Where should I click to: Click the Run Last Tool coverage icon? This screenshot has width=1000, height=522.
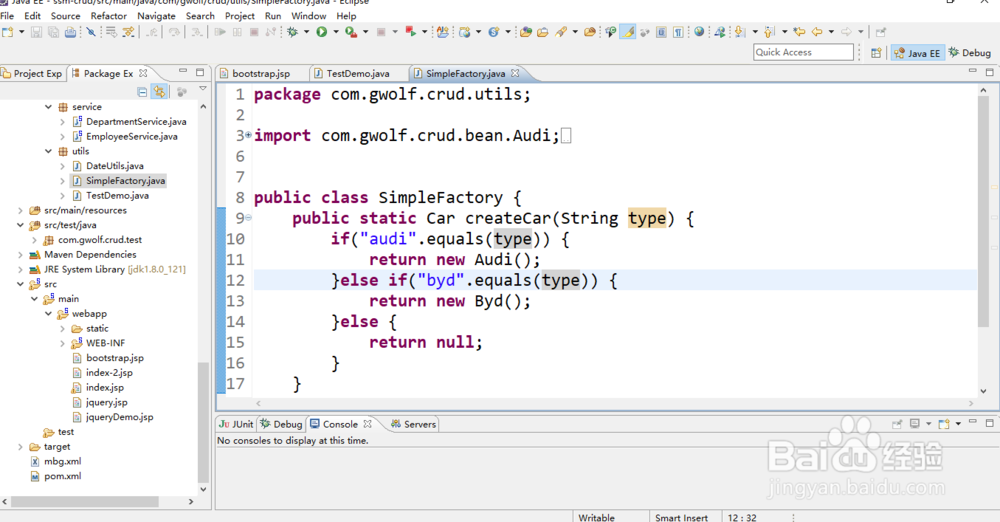[x=351, y=32]
